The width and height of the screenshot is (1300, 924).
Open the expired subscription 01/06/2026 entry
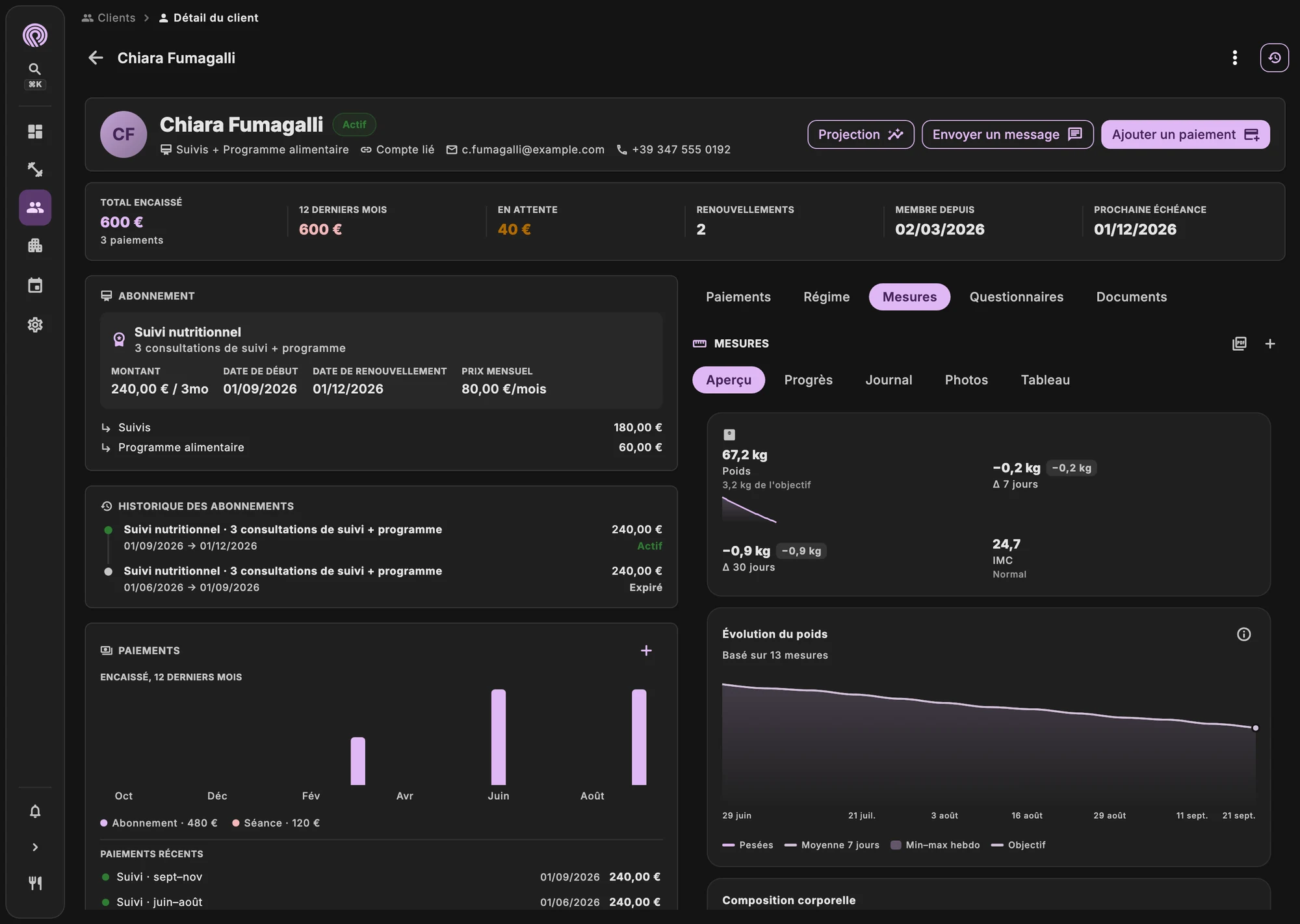pyautogui.click(x=382, y=579)
